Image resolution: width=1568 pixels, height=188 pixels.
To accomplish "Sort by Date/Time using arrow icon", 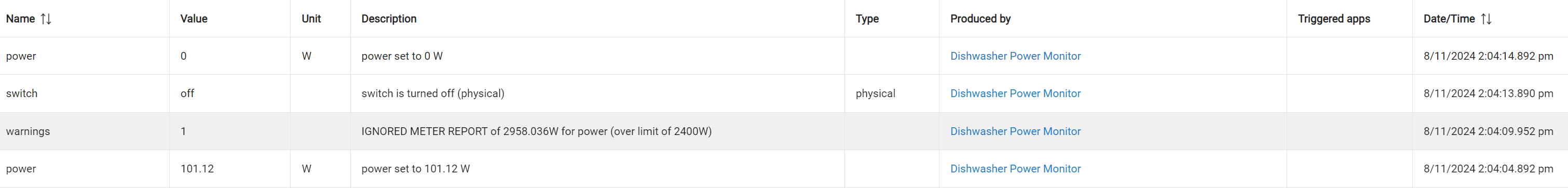I will pyautogui.click(x=1486, y=19).
